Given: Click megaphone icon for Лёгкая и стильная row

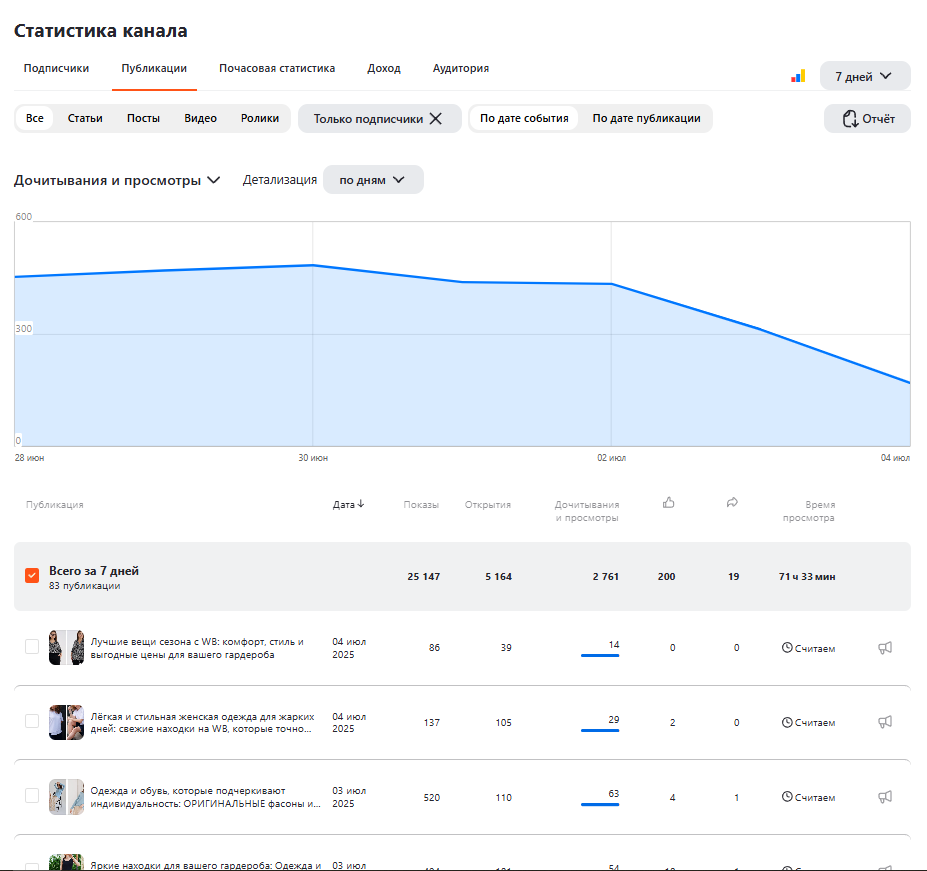Looking at the screenshot, I should 885,722.
